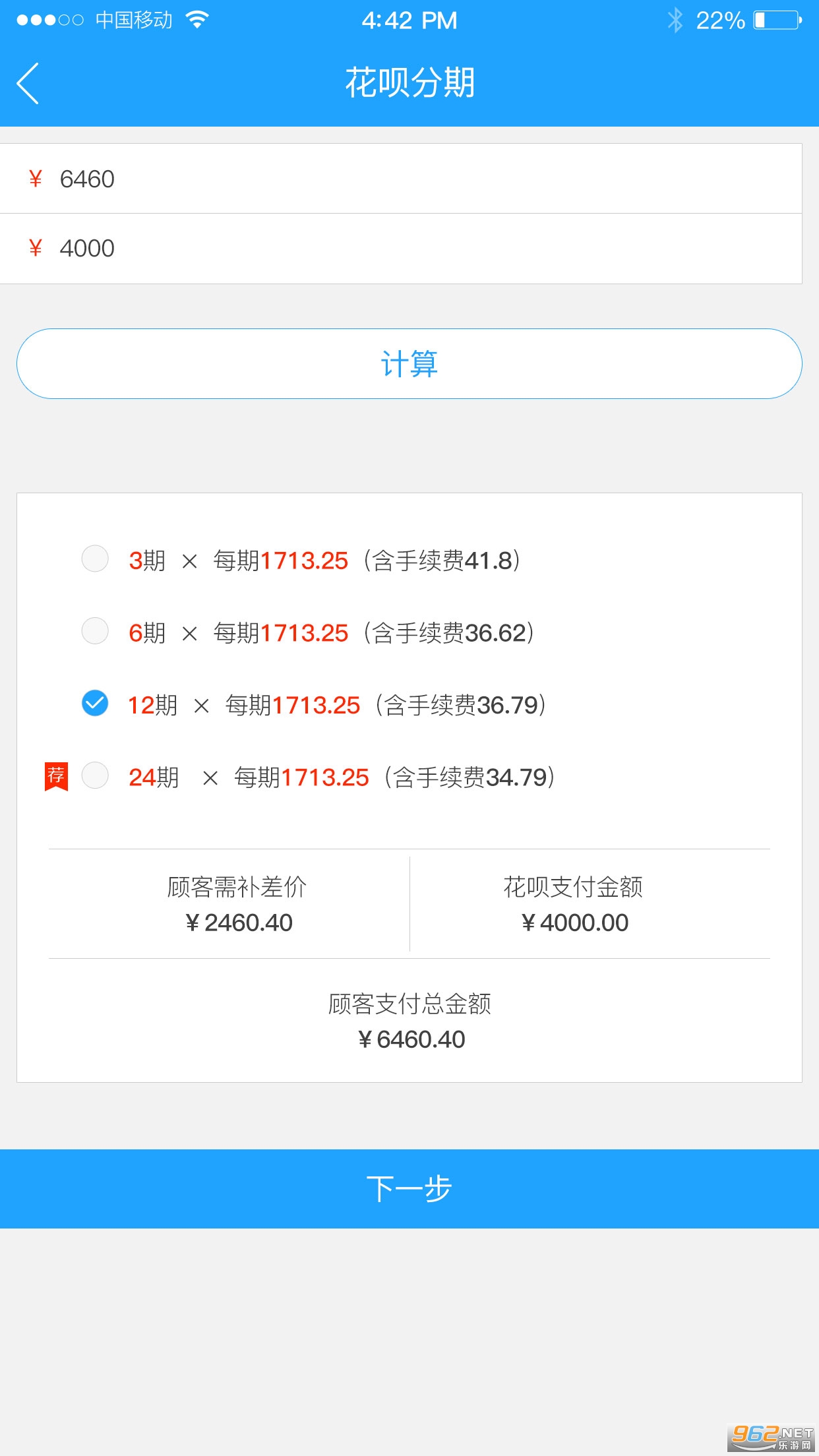Tap the back arrow icon
The height and width of the screenshot is (1456, 819).
pyautogui.click(x=28, y=83)
